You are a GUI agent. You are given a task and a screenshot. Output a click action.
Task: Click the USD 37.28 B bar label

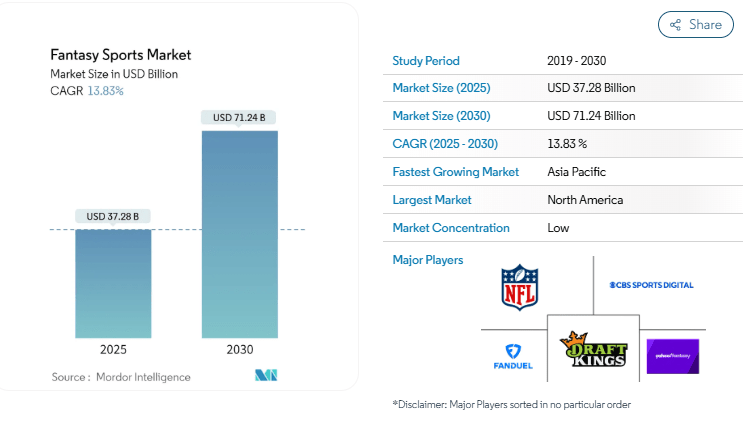[x=113, y=216]
